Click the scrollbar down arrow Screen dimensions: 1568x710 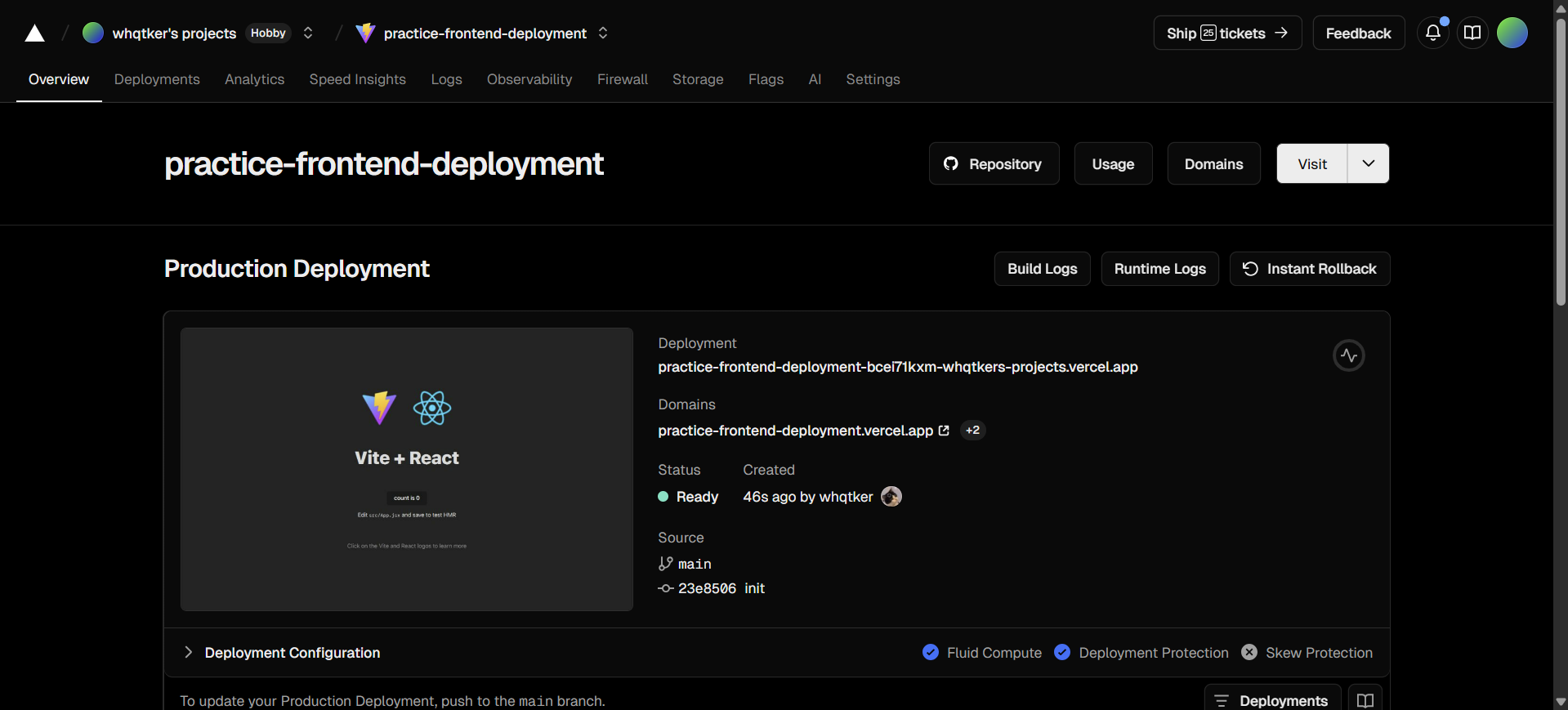(x=1561, y=702)
